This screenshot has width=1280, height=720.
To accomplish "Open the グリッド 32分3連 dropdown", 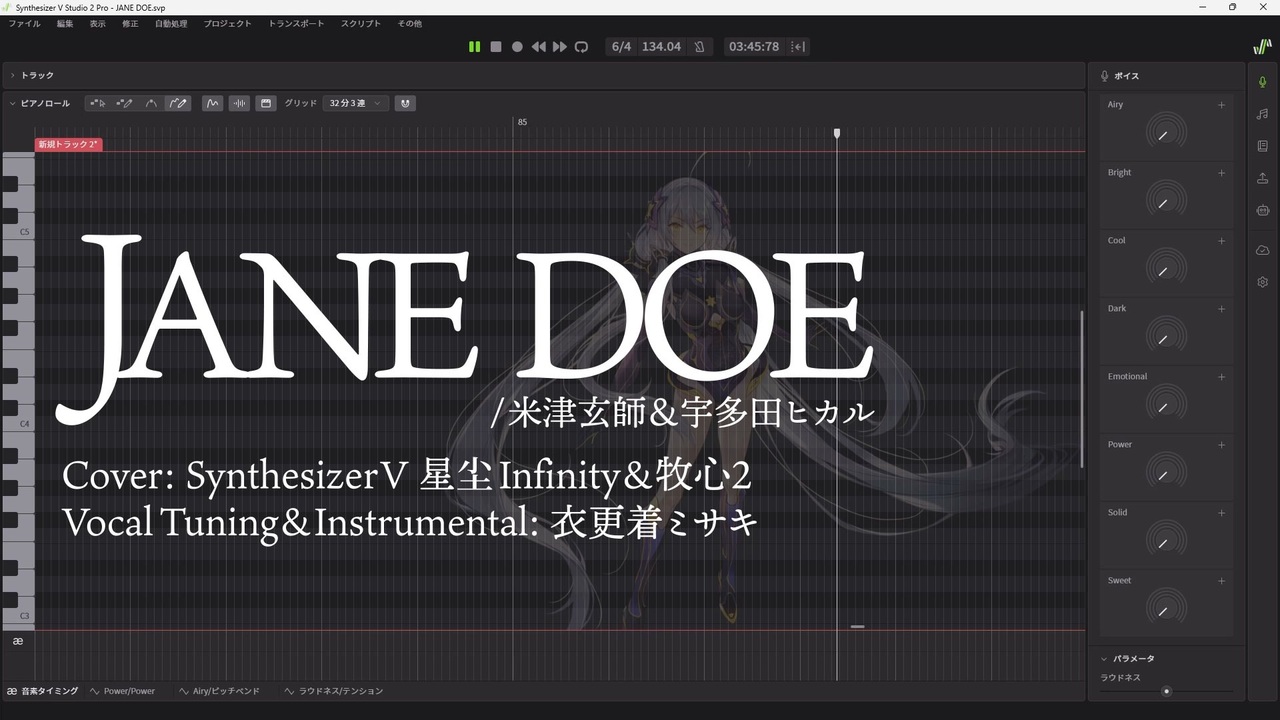I will (355, 103).
